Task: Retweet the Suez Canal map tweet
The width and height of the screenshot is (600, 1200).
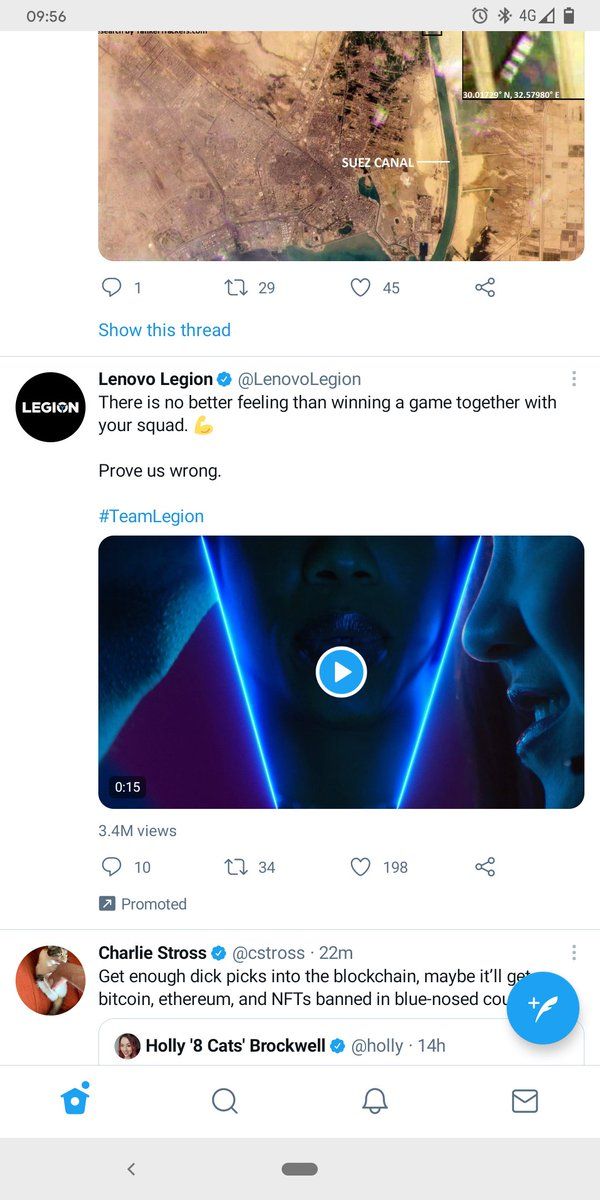Action: (237, 288)
